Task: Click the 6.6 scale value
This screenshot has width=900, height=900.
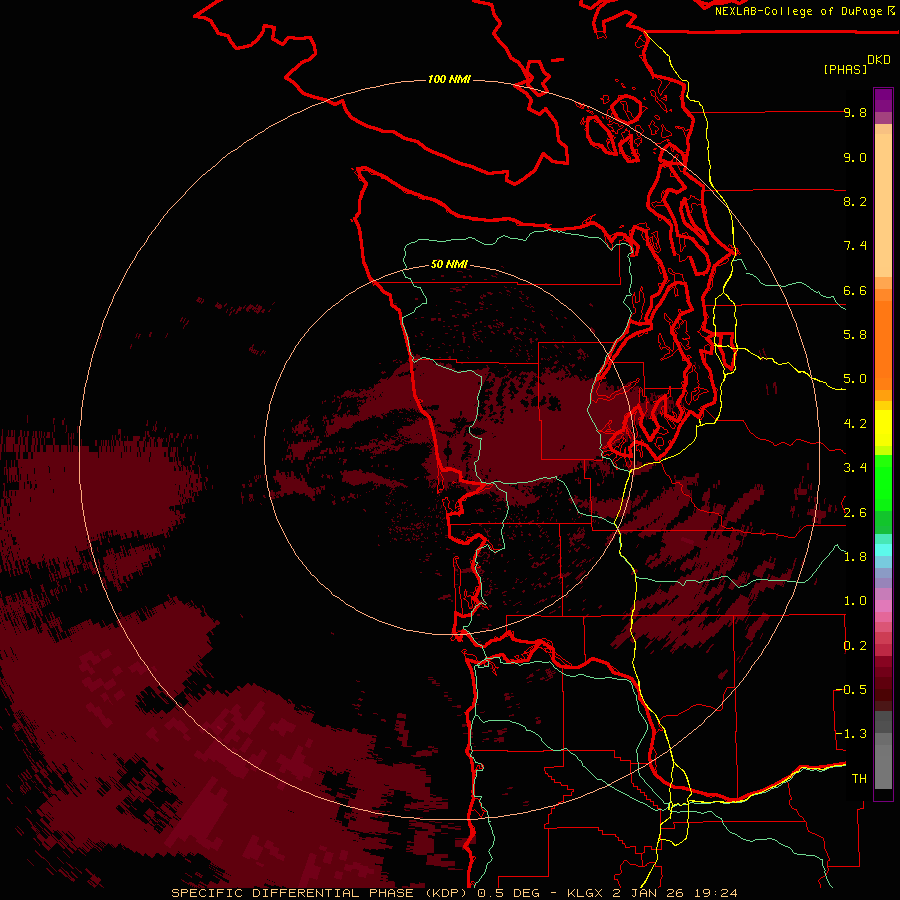Action: [855, 290]
